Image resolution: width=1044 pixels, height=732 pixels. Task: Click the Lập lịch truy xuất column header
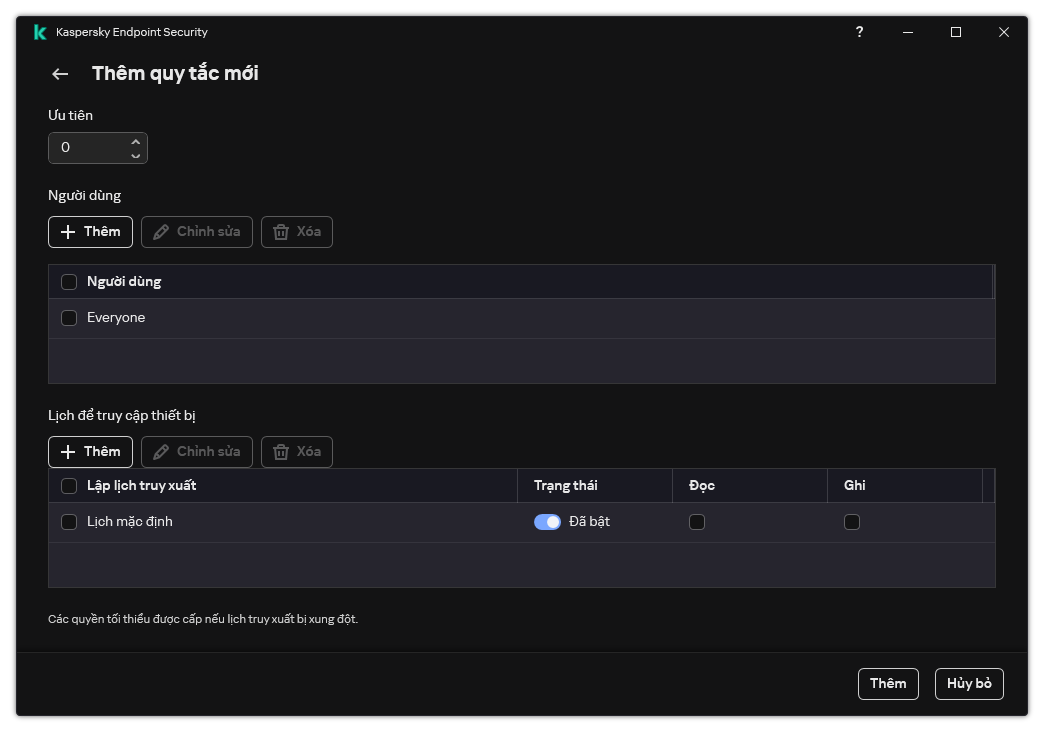[x=141, y=486]
